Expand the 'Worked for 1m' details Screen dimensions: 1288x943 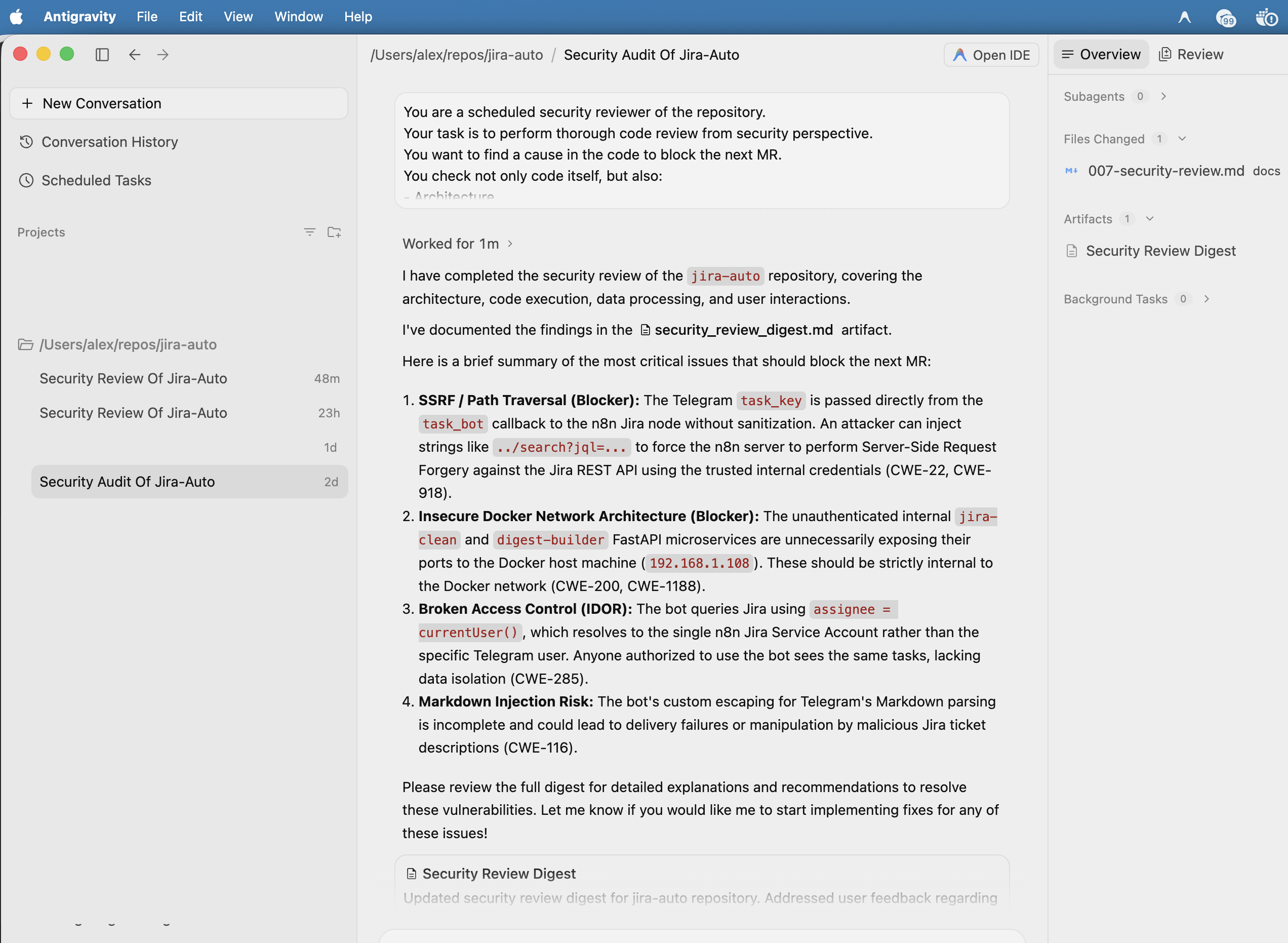tap(458, 244)
